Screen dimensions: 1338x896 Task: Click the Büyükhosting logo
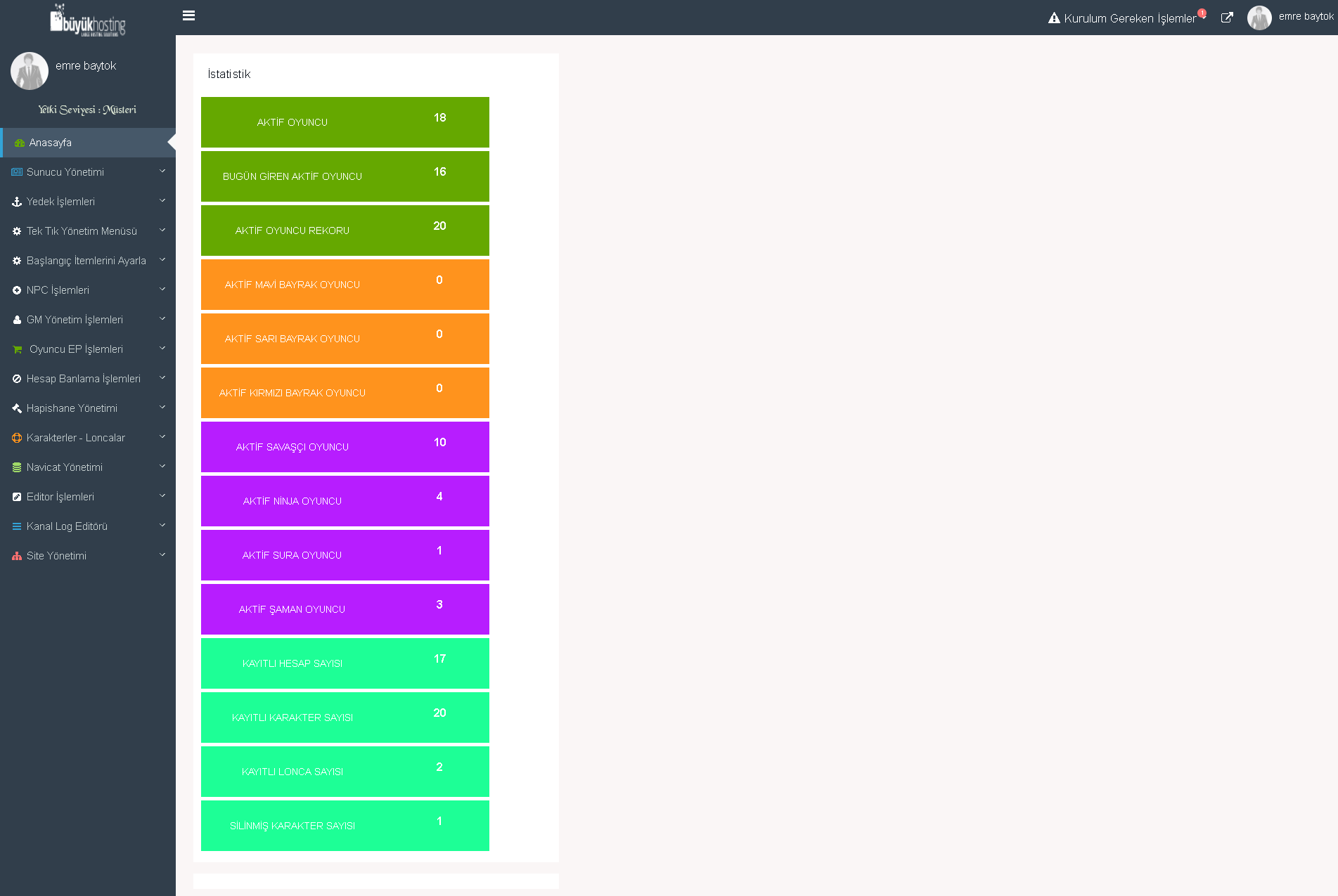pyautogui.click(x=88, y=21)
